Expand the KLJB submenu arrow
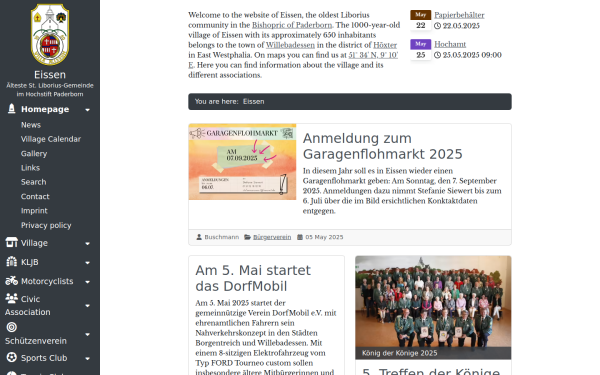 tap(88, 262)
